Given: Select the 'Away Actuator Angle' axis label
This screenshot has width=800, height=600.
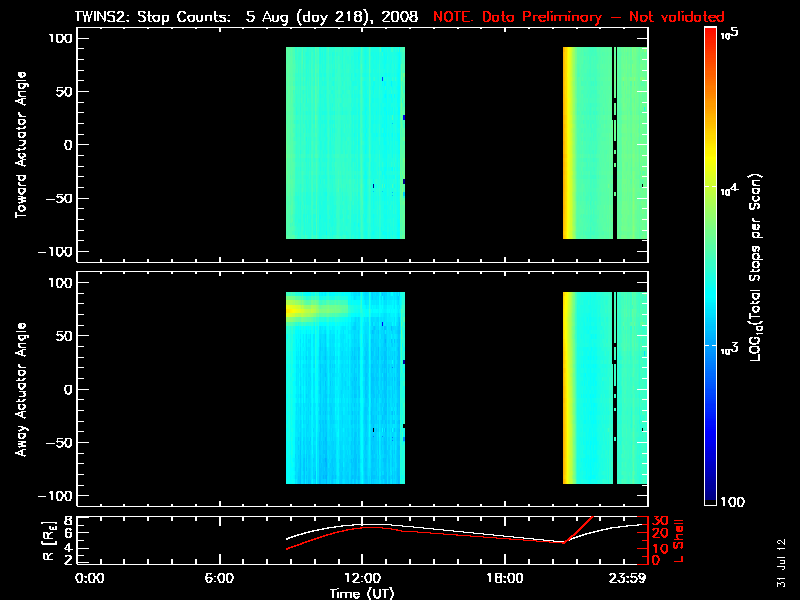Looking at the screenshot, I should click(x=21, y=389).
